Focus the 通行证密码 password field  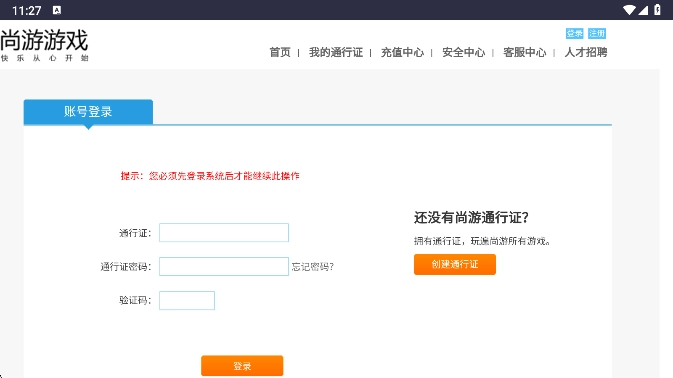point(224,266)
